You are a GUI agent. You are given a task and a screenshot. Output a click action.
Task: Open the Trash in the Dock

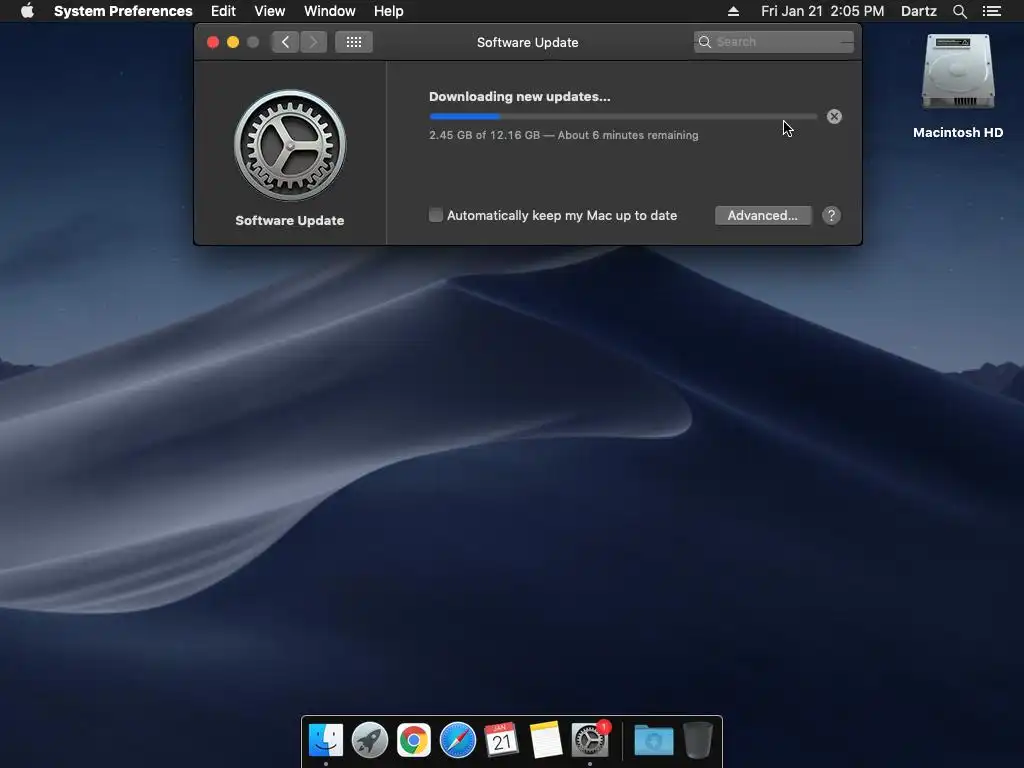pyautogui.click(x=697, y=740)
